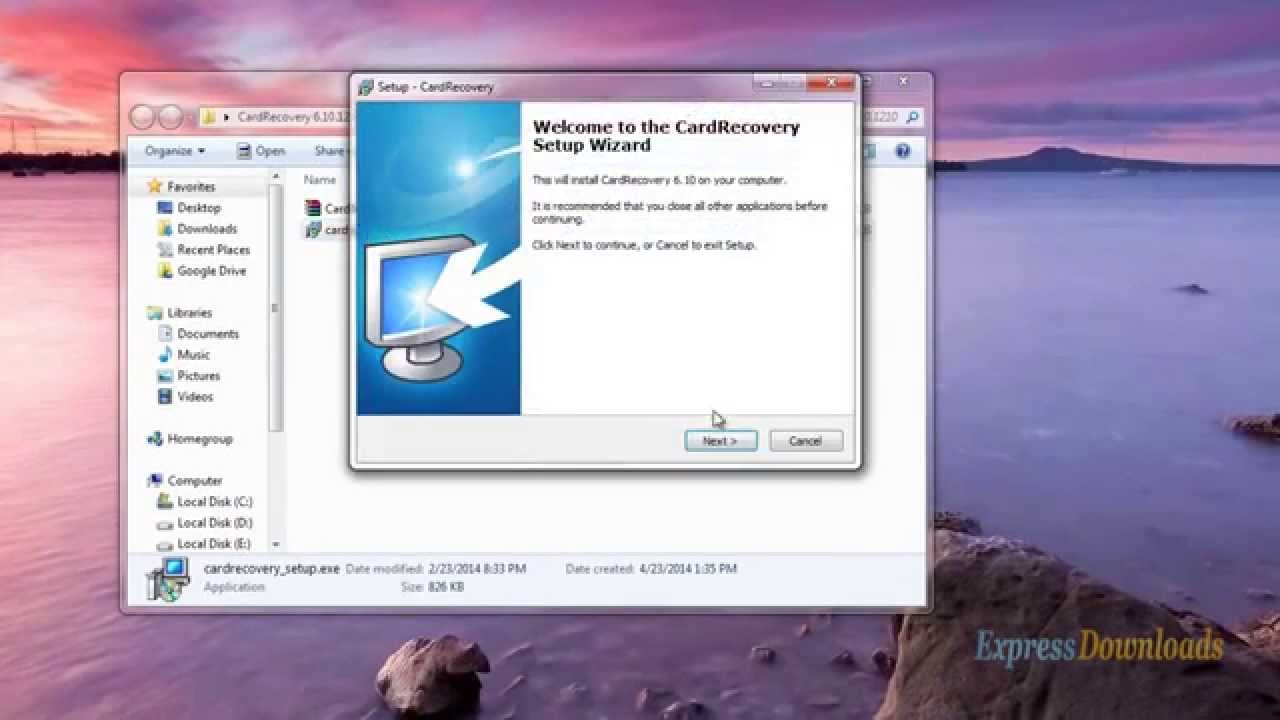Select Libraries in navigation pane

pyautogui.click(x=189, y=313)
